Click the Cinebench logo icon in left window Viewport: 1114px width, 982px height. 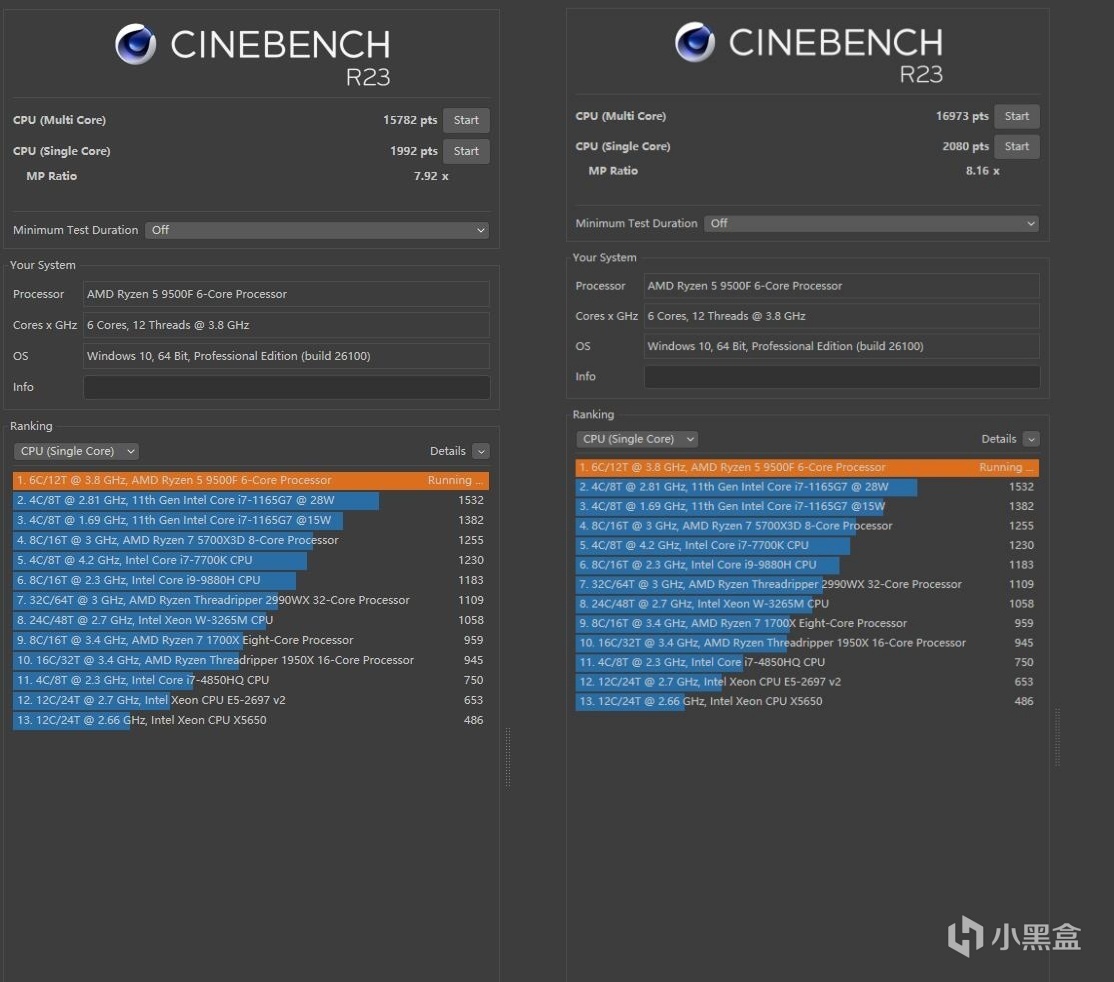tap(136, 44)
